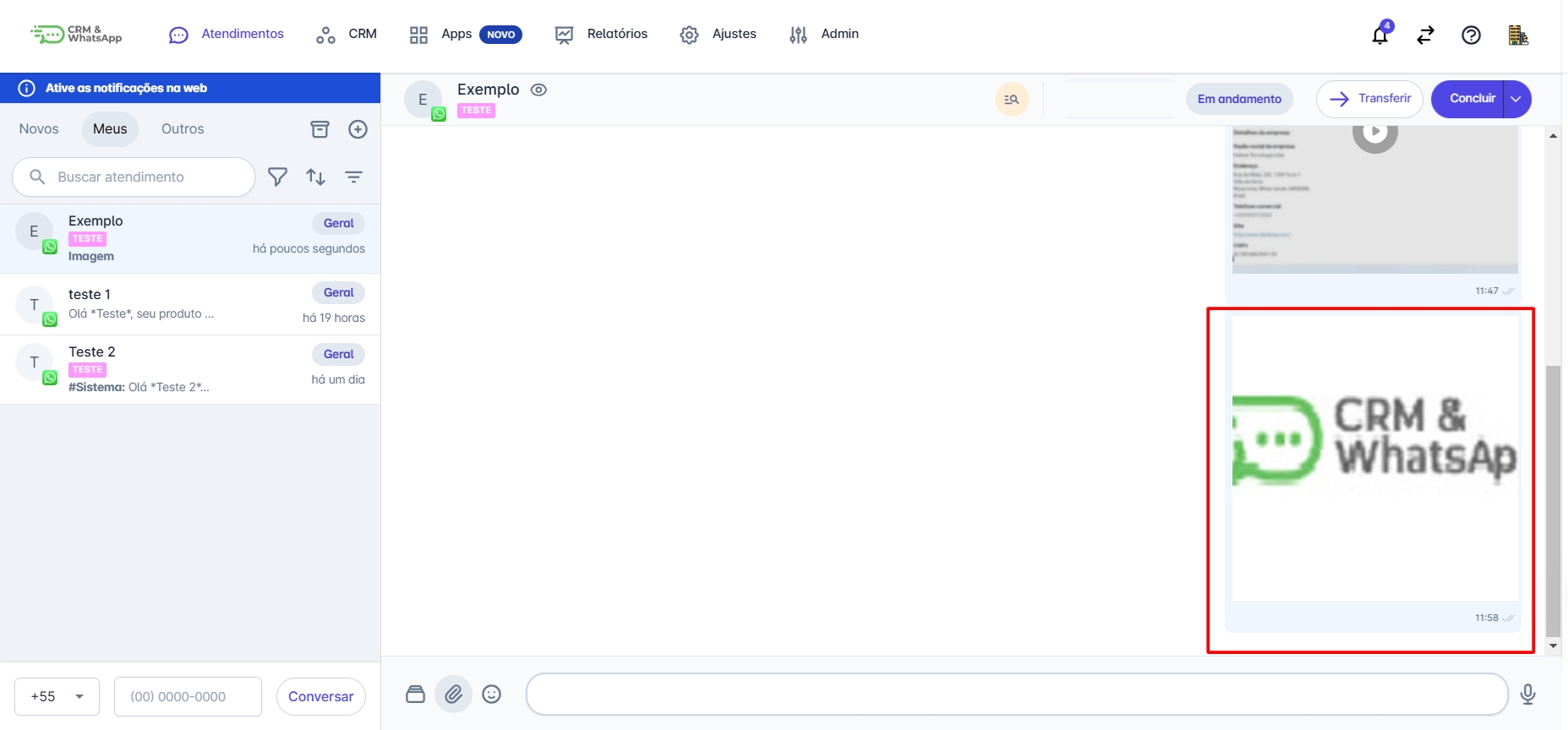Click Ative as notificações na web banner
Viewport: 1568px width, 730px height.
190,88
